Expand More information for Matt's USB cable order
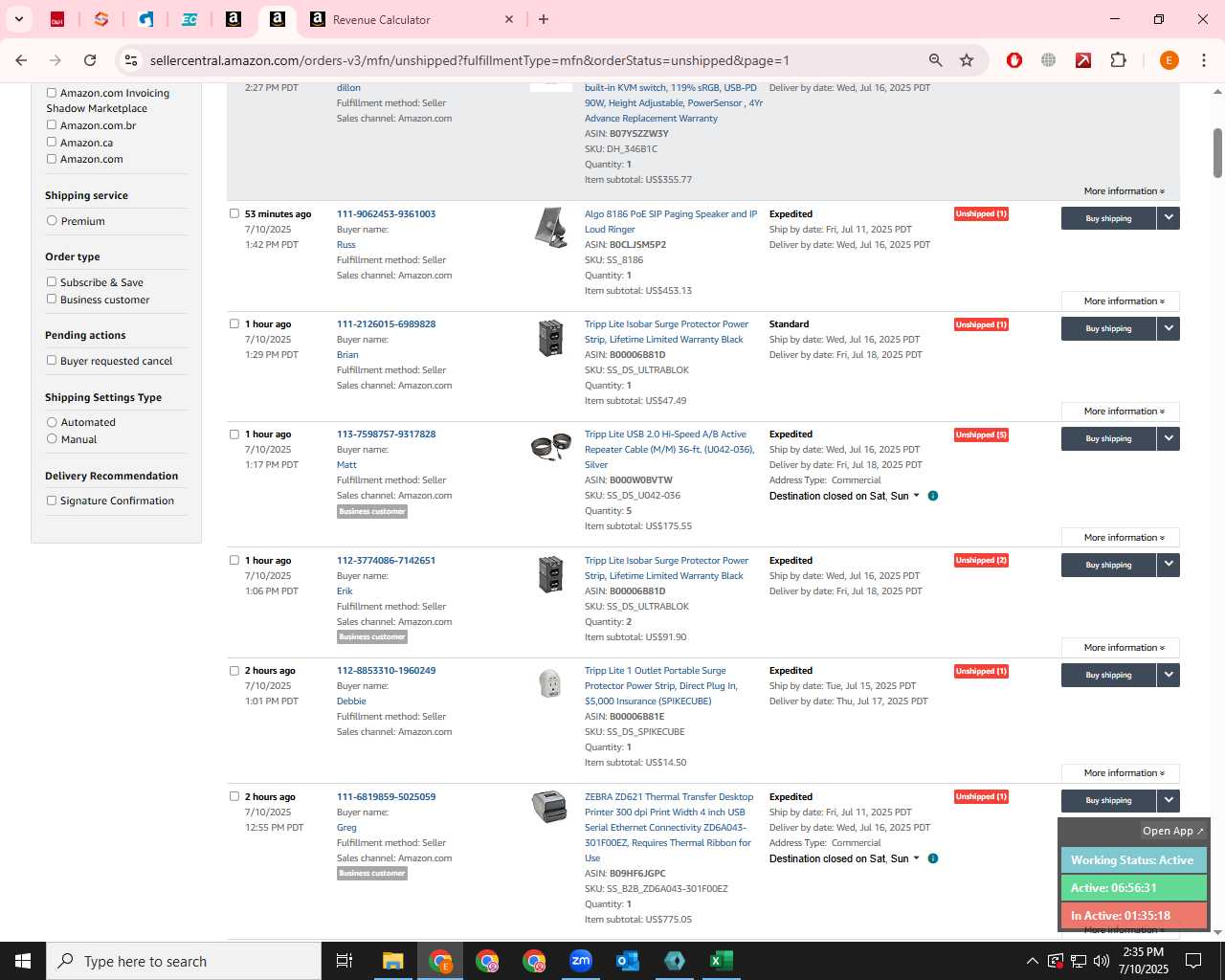This screenshot has height=980, width=1225. 1120,538
